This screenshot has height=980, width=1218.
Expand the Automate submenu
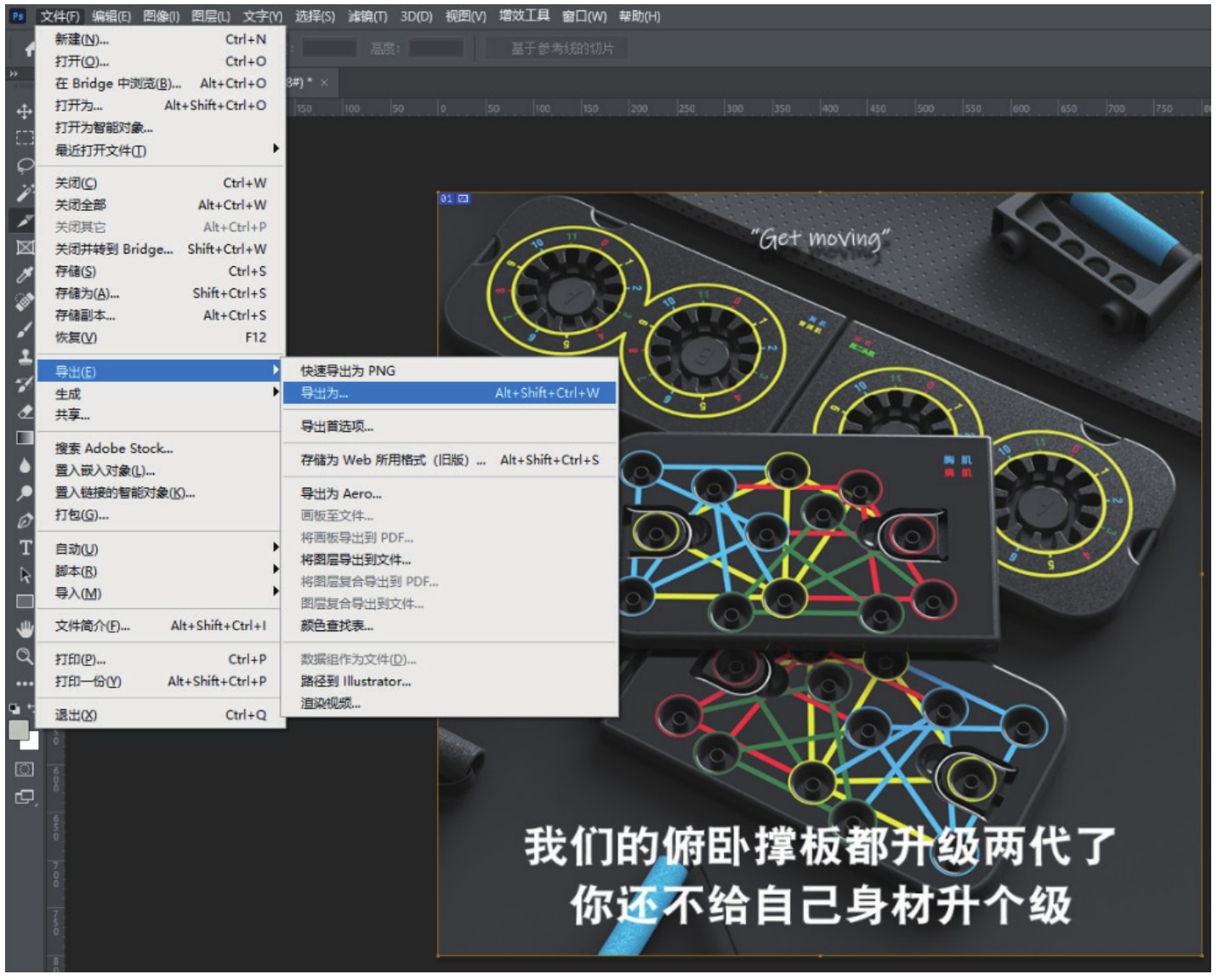click(276, 547)
